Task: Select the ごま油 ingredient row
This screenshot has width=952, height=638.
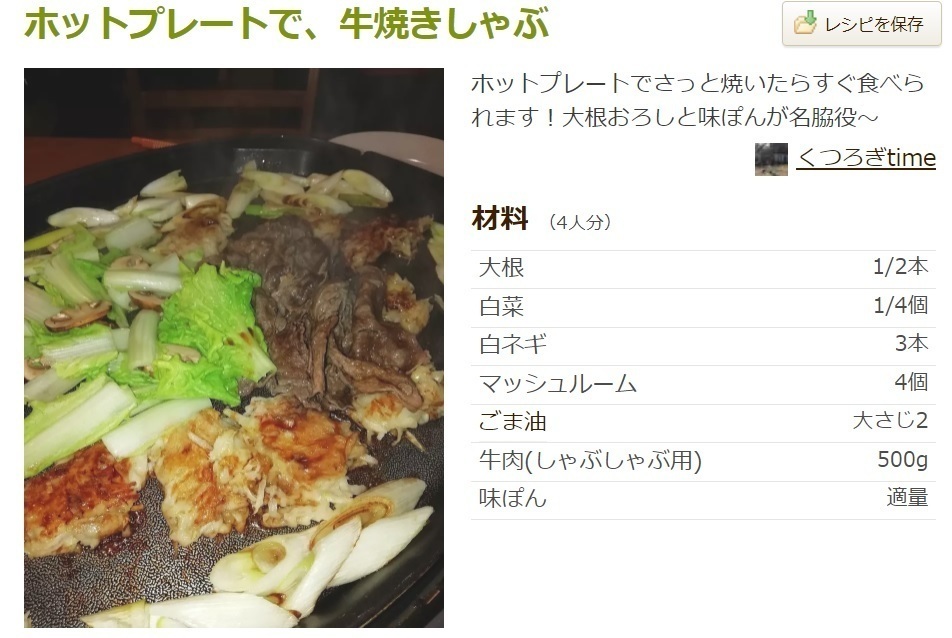Action: click(703, 423)
